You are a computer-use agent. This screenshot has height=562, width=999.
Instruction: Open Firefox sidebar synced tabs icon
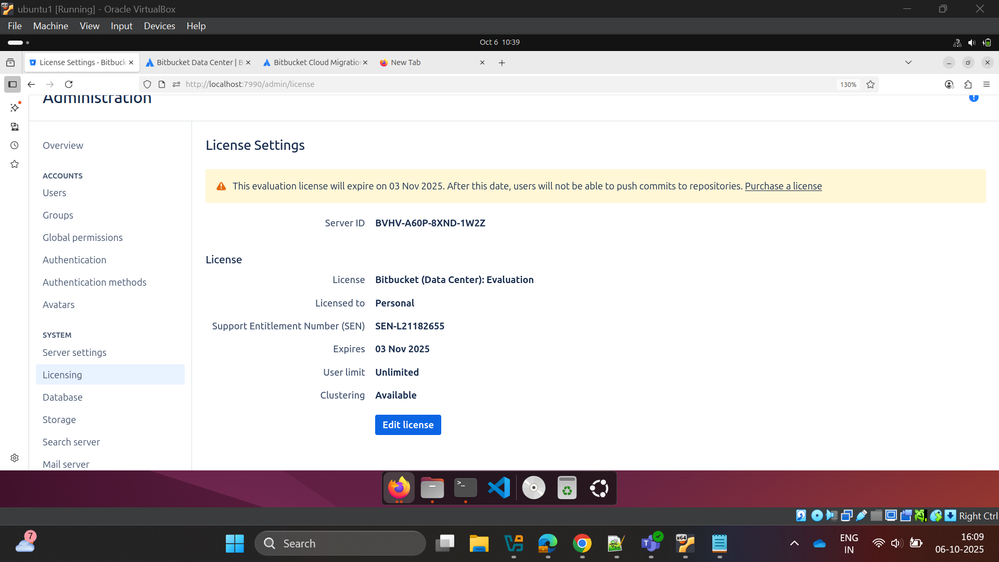coord(15,127)
